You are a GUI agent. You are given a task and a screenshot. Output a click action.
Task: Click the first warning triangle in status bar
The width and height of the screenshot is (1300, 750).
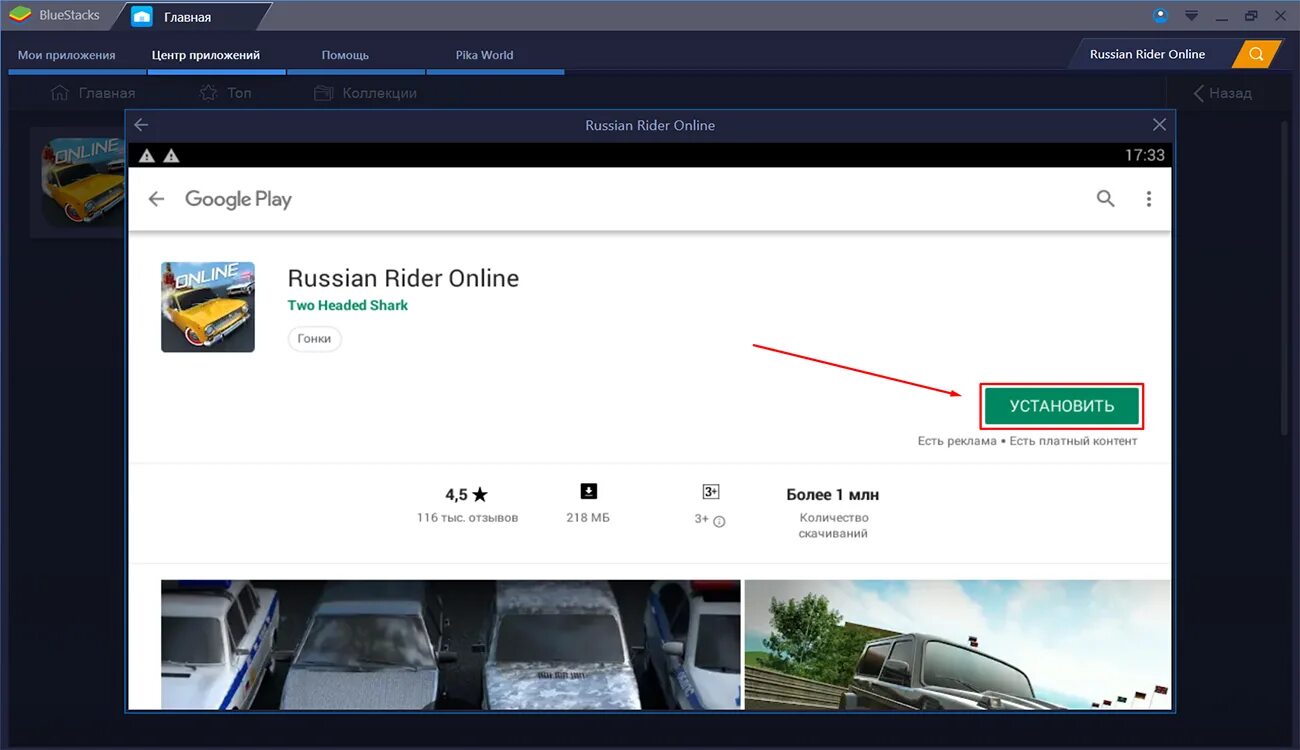(x=147, y=155)
